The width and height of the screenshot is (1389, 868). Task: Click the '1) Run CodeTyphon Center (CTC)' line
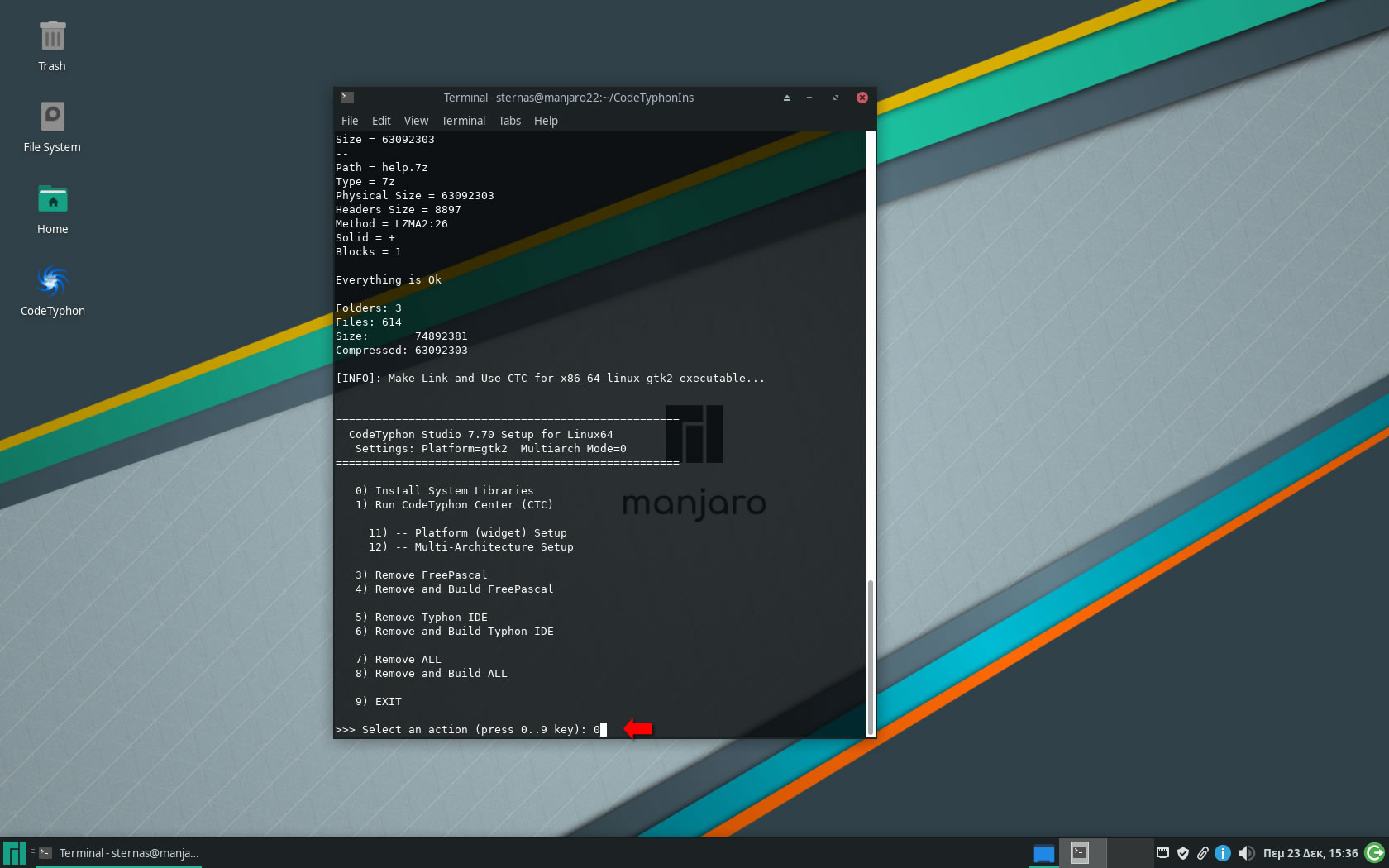[x=455, y=504]
